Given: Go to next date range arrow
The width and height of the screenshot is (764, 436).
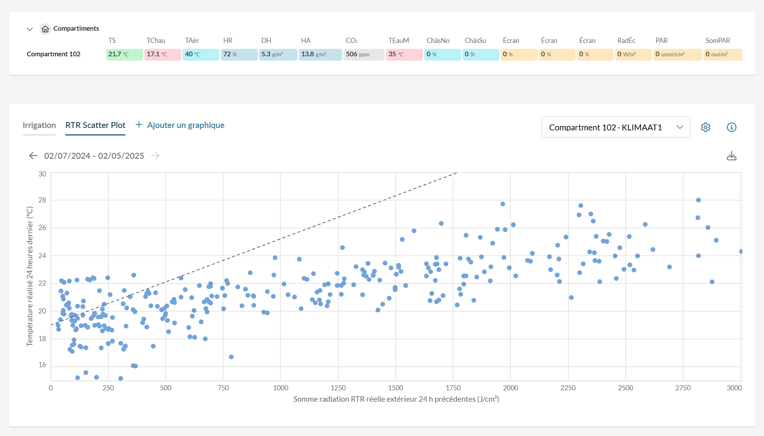Looking at the screenshot, I should pyautogui.click(x=155, y=156).
